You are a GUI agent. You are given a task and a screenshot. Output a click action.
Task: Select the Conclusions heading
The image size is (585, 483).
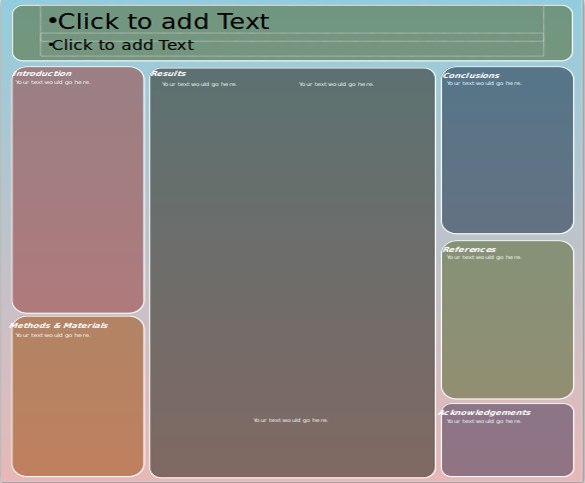click(x=471, y=75)
